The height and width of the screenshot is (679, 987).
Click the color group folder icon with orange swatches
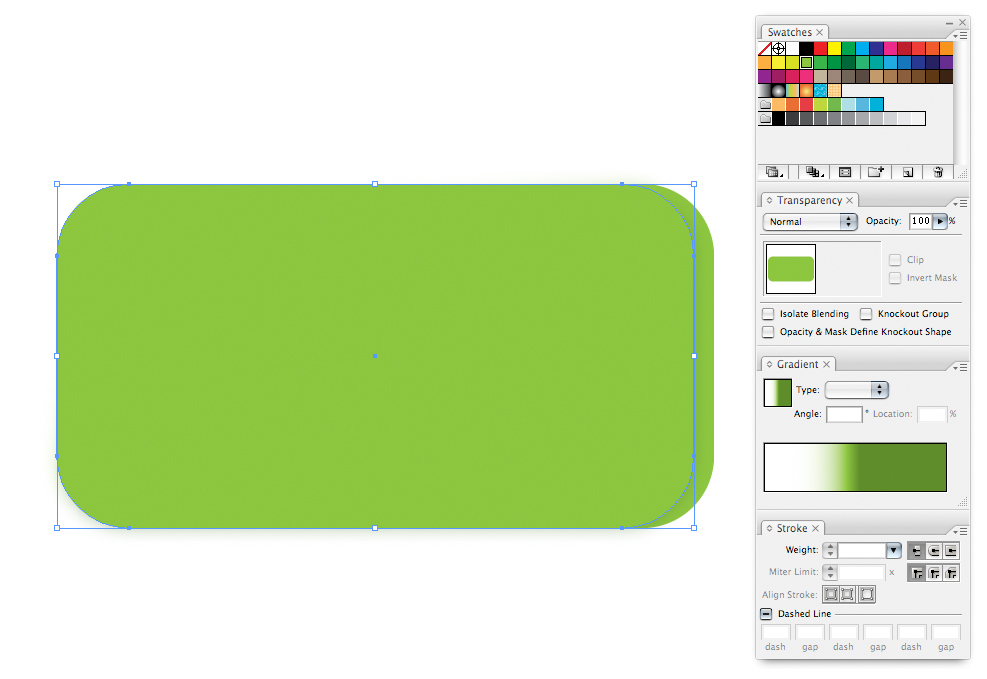[x=765, y=104]
